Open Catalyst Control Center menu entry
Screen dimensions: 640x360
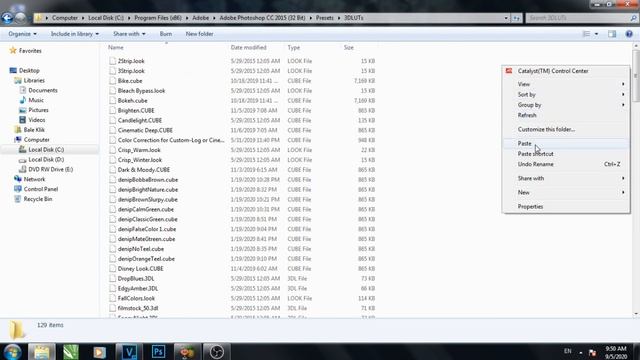click(x=566, y=71)
